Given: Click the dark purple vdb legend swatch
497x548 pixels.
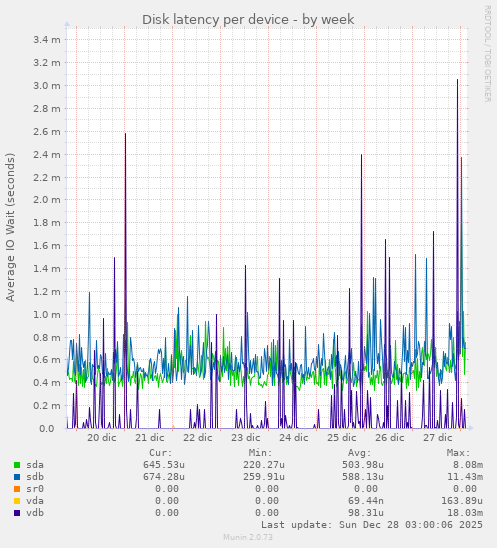Looking at the screenshot, I should 17,513.
